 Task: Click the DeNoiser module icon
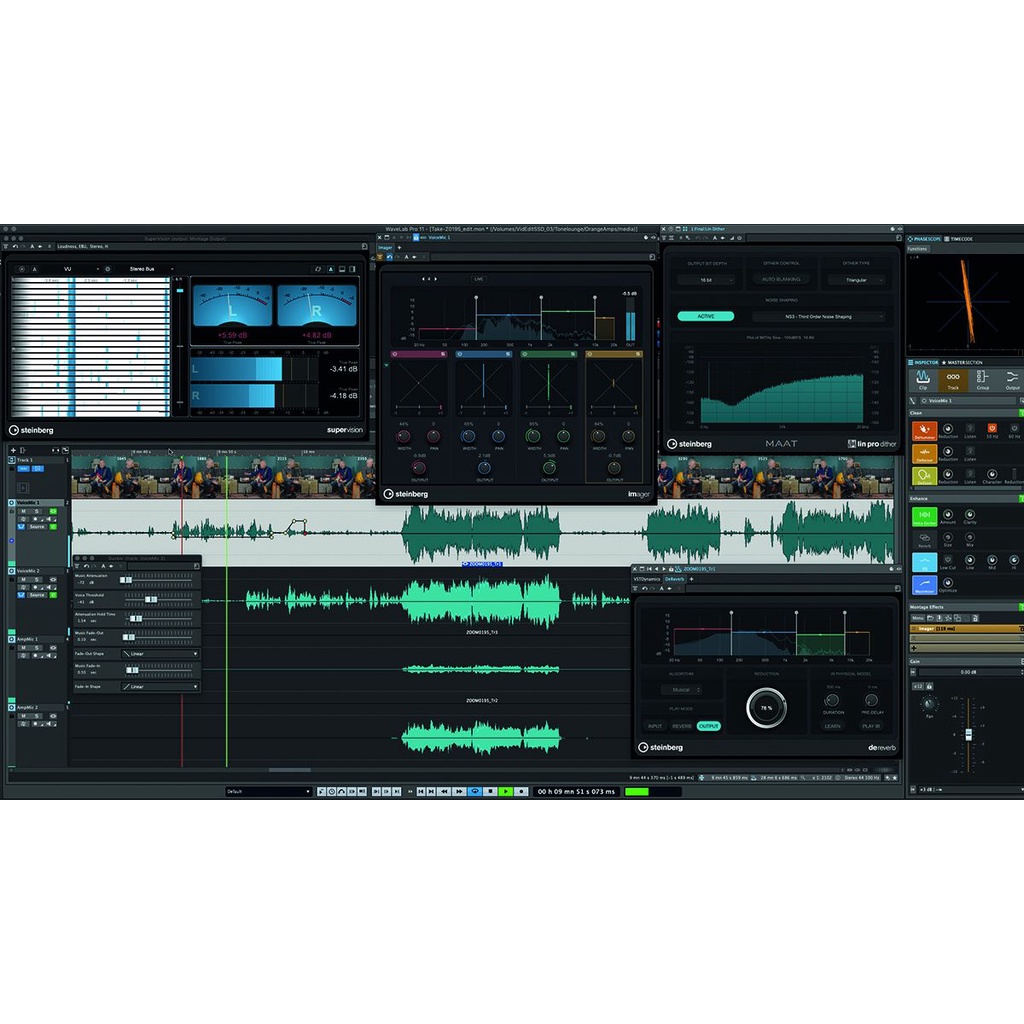click(923, 451)
